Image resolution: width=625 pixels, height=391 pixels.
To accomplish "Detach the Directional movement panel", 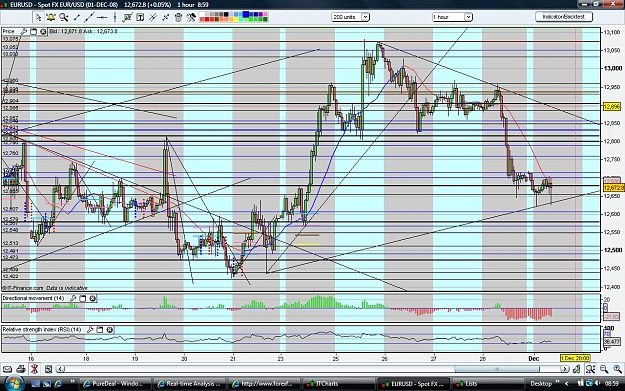I will [x=83, y=298].
